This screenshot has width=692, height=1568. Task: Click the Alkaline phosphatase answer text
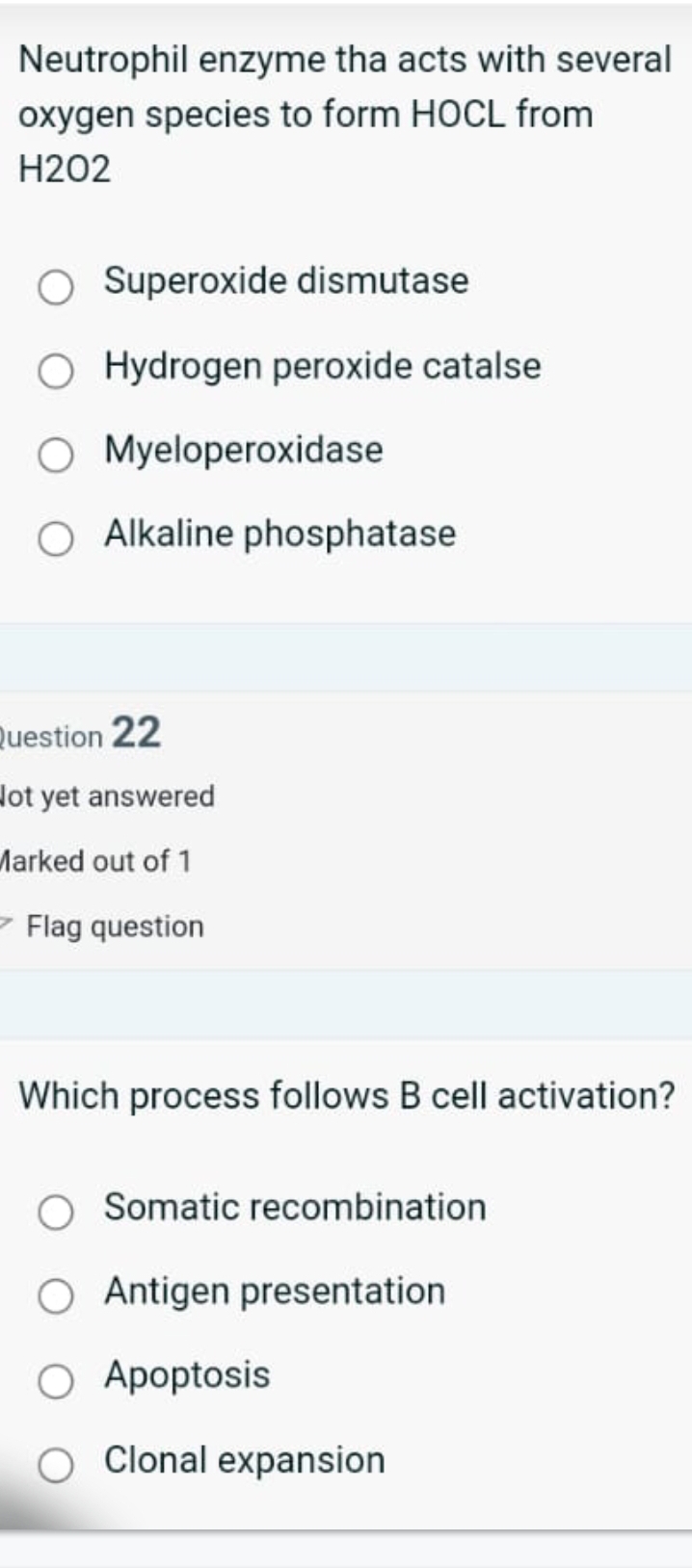coord(279,534)
